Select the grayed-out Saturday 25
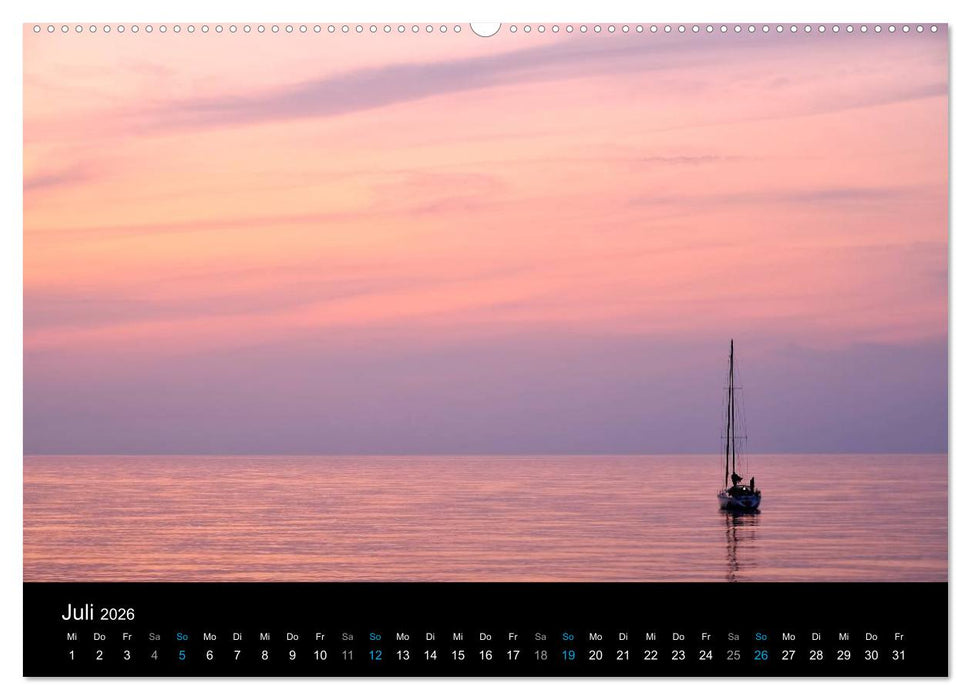Screen dimensions: 971x700 point(733,655)
